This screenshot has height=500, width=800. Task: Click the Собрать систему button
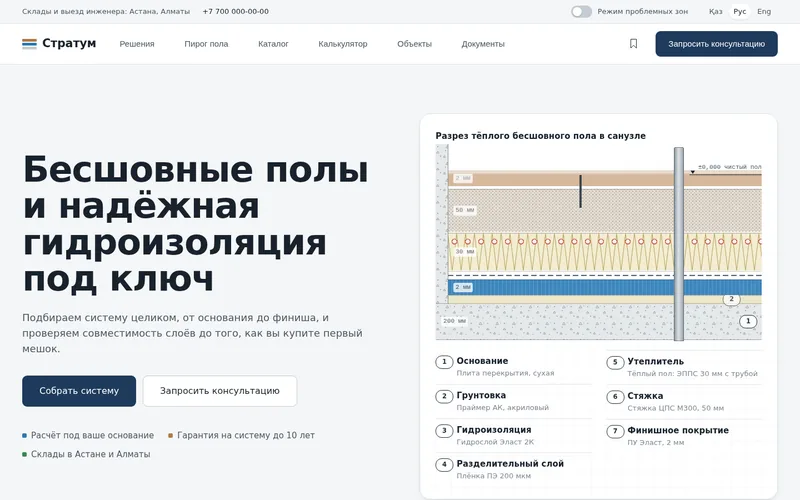(79, 391)
